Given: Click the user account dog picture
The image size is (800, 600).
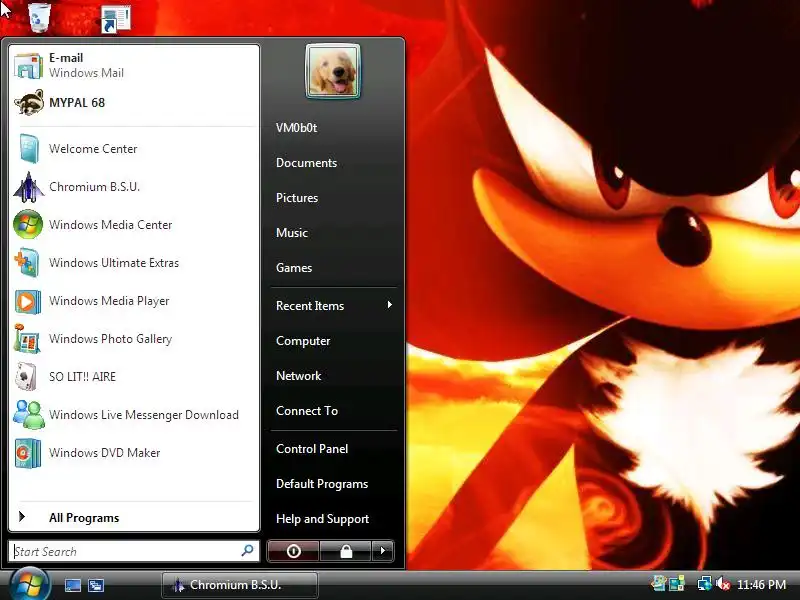Looking at the screenshot, I should (x=333, y=71).
